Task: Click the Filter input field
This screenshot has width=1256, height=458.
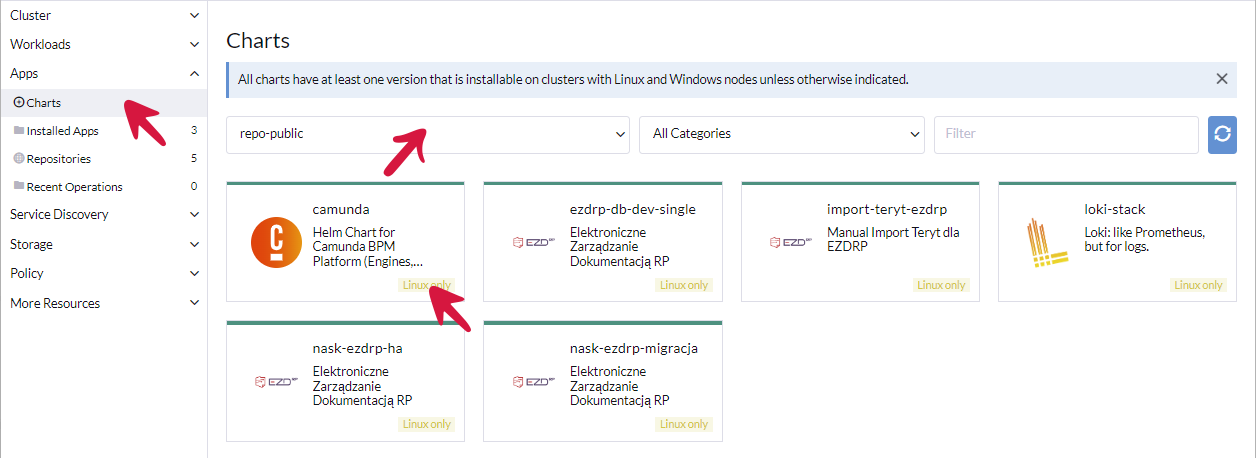Action: (x=1065, y=134)
